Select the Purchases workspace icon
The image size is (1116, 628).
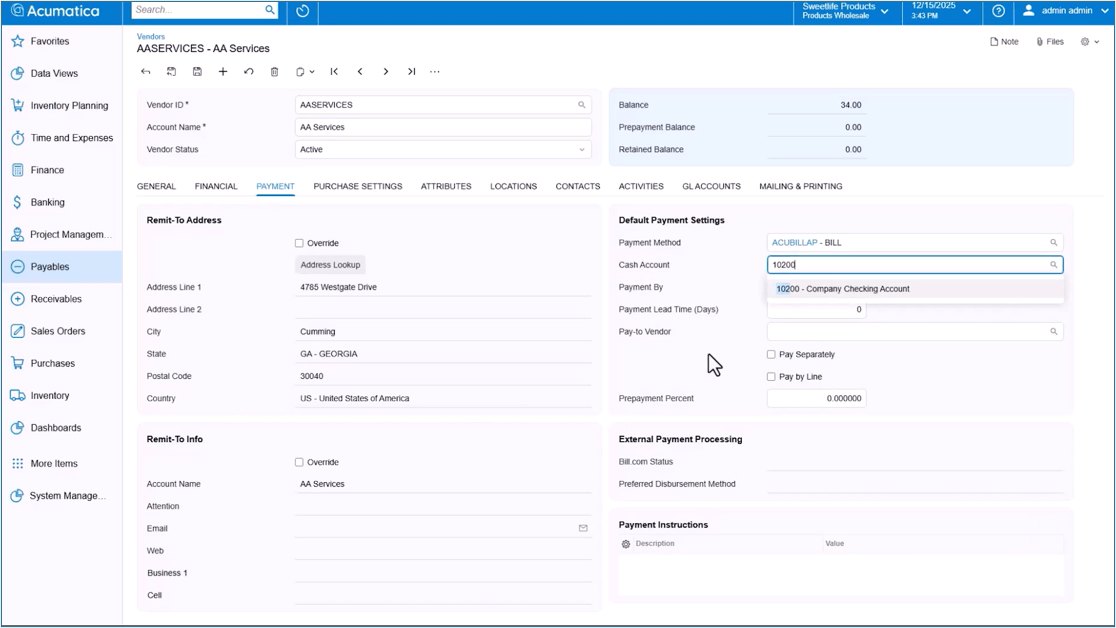18,363
